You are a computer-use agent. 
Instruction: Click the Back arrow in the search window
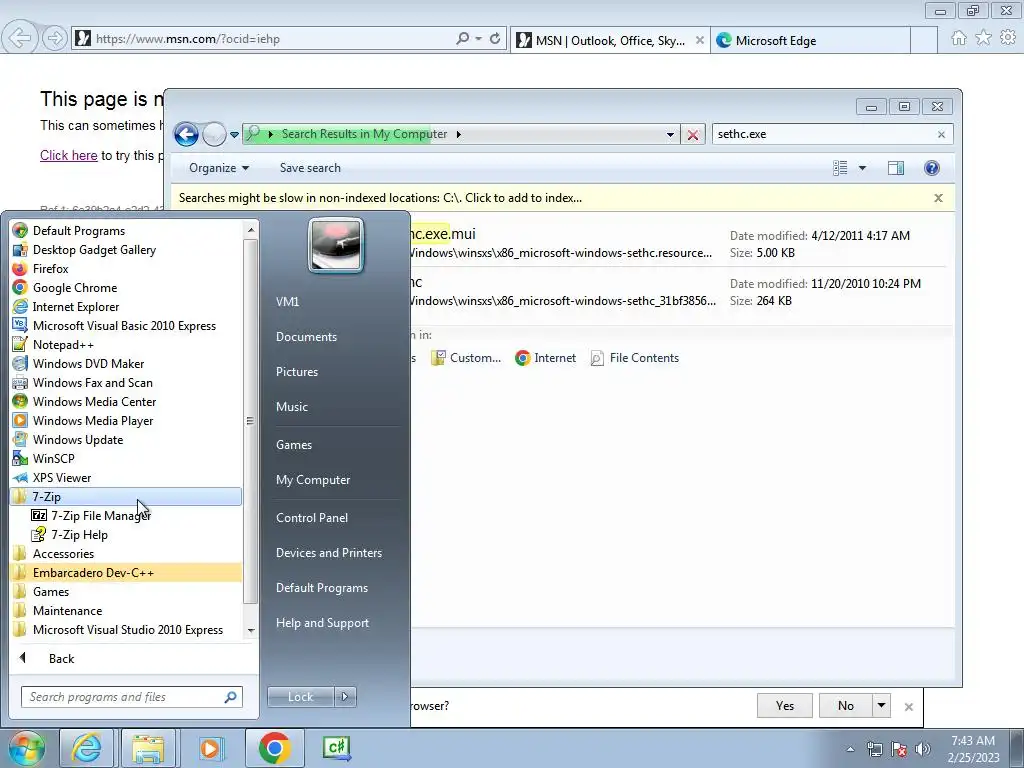click(x=186, y=135)
